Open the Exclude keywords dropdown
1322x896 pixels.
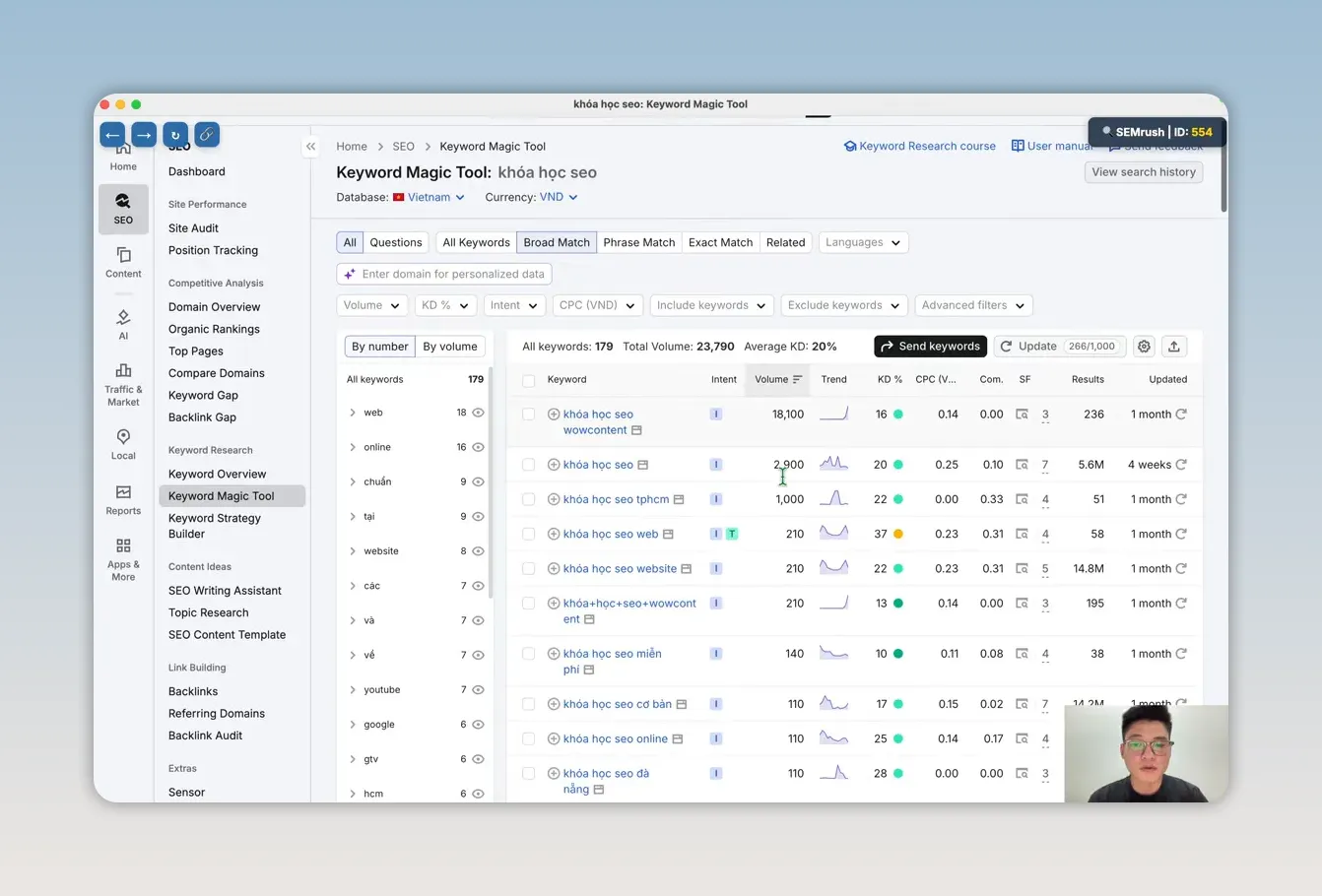pos(843,305)
